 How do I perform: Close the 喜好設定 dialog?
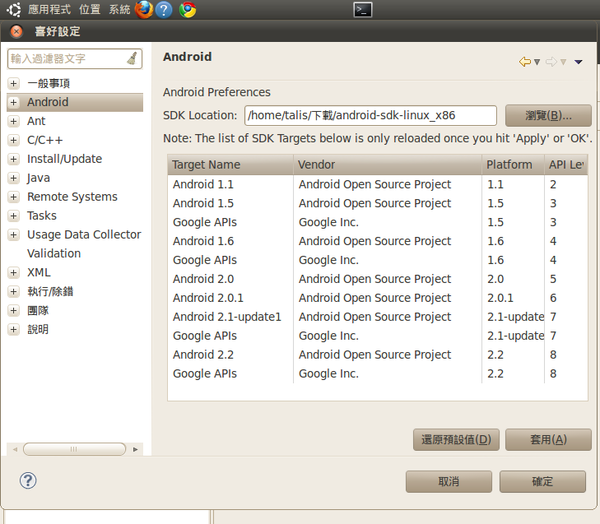click(x=16, y=31)
